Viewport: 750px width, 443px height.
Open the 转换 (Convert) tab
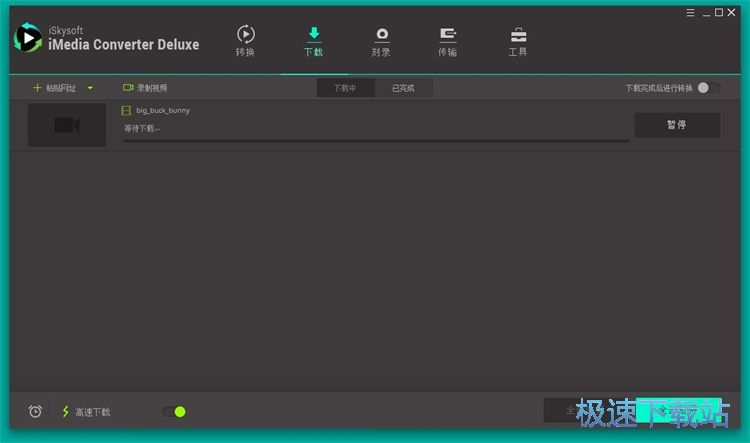tap(245, 41)
